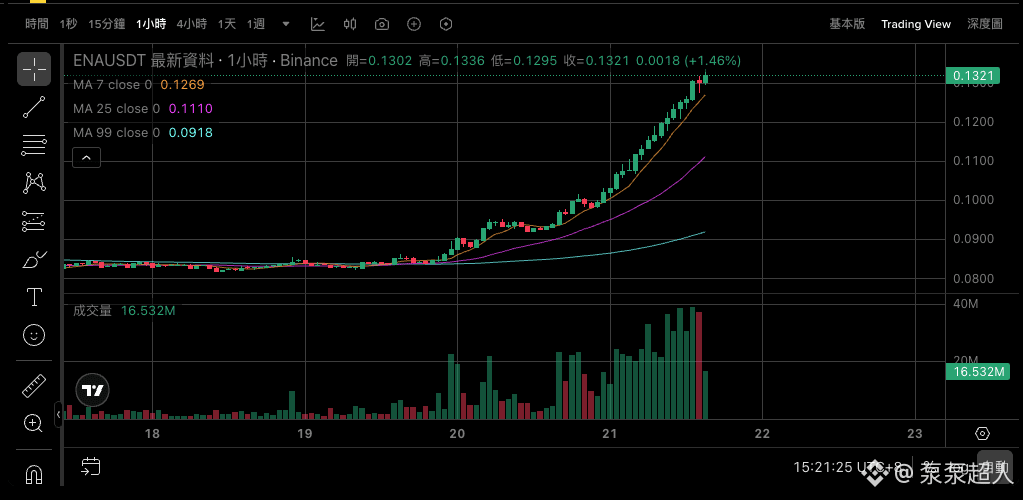Click the 15:21:25 clock time zone

pos(847,467)
